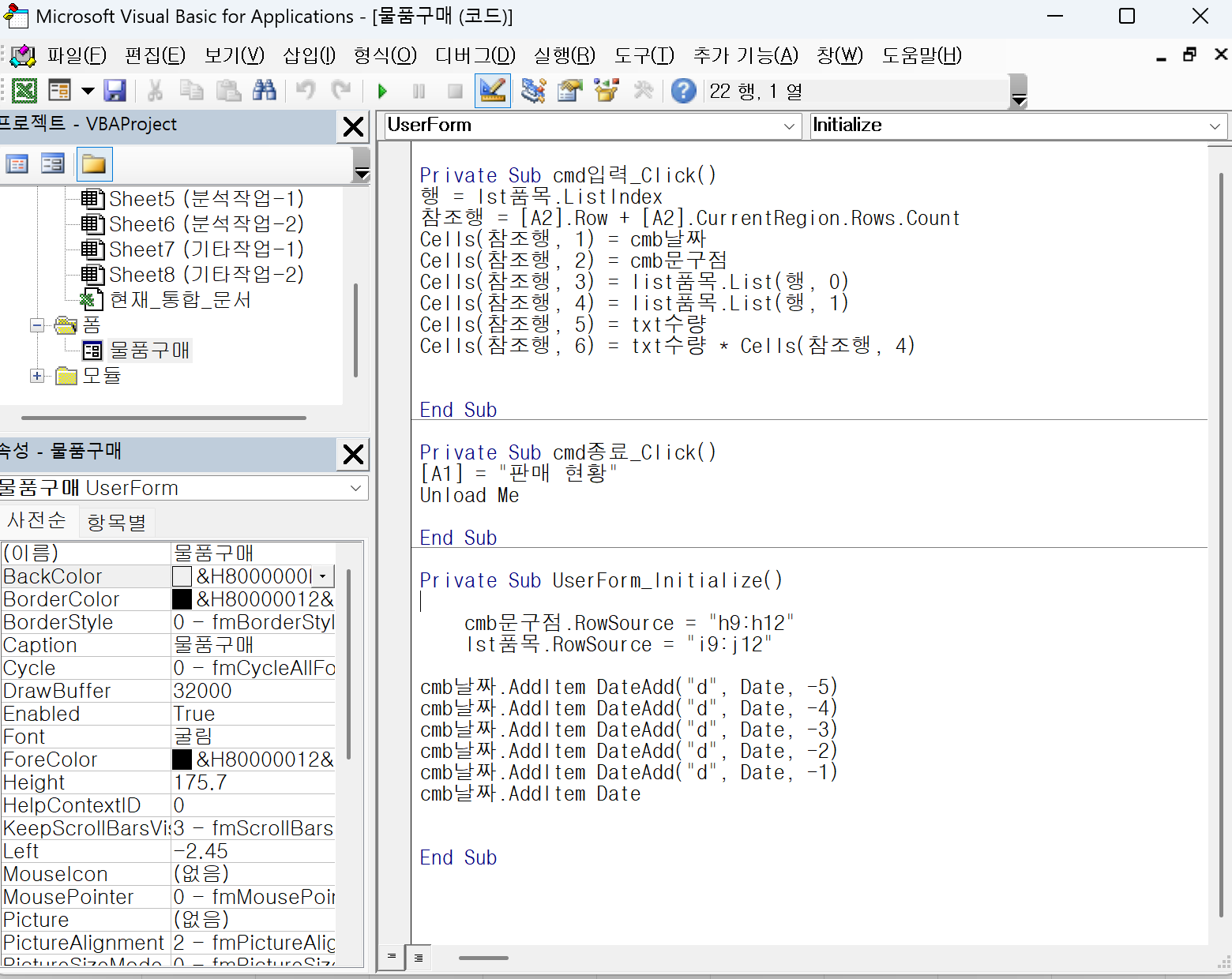Select Sheet5 (분석작업-1) in the project tree

pos(205,199)
